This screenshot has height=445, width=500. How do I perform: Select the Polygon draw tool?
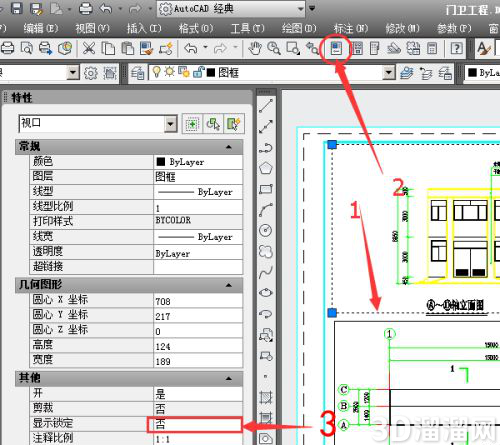click(266, 168)
